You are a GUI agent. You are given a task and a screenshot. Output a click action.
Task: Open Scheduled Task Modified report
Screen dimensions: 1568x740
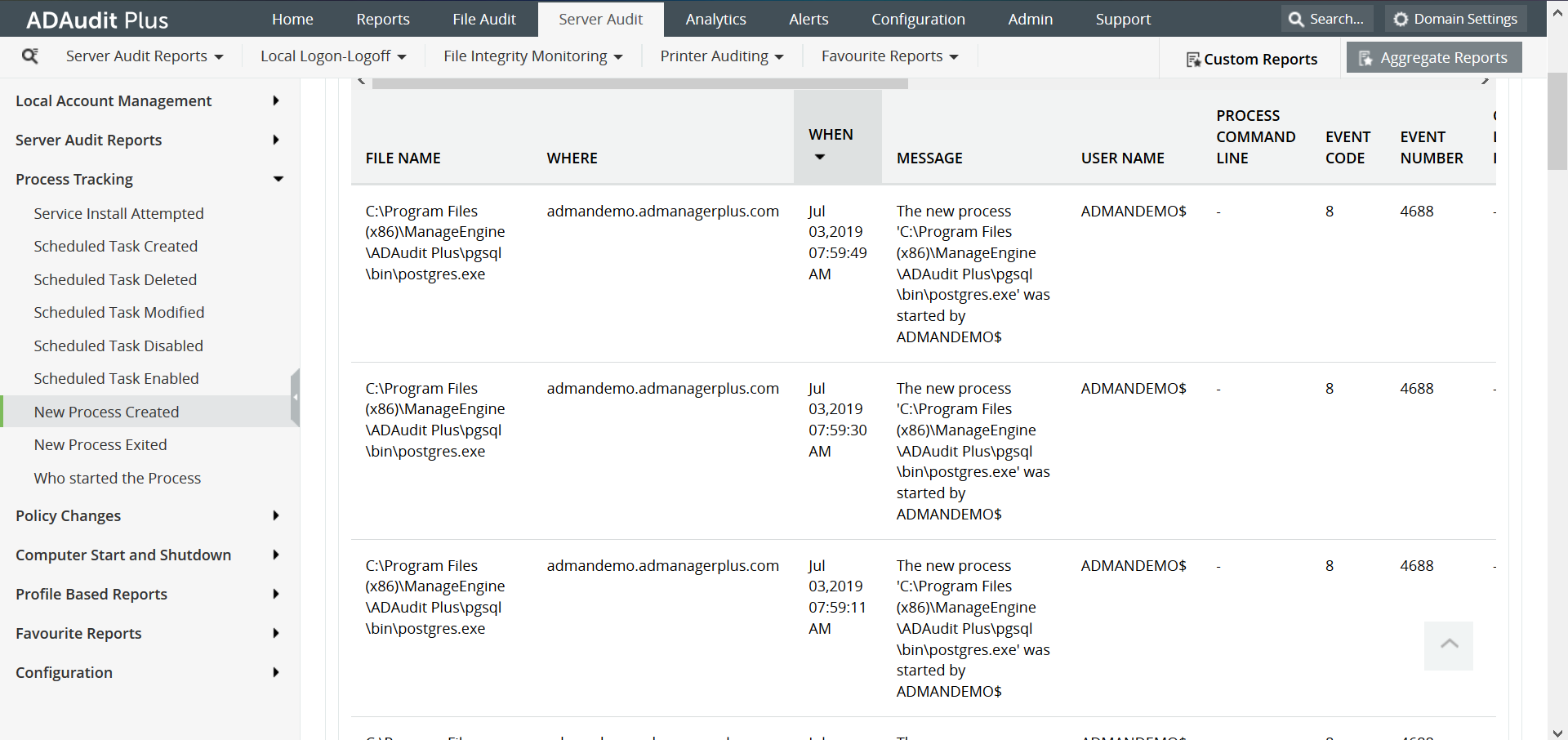point(119,312)
